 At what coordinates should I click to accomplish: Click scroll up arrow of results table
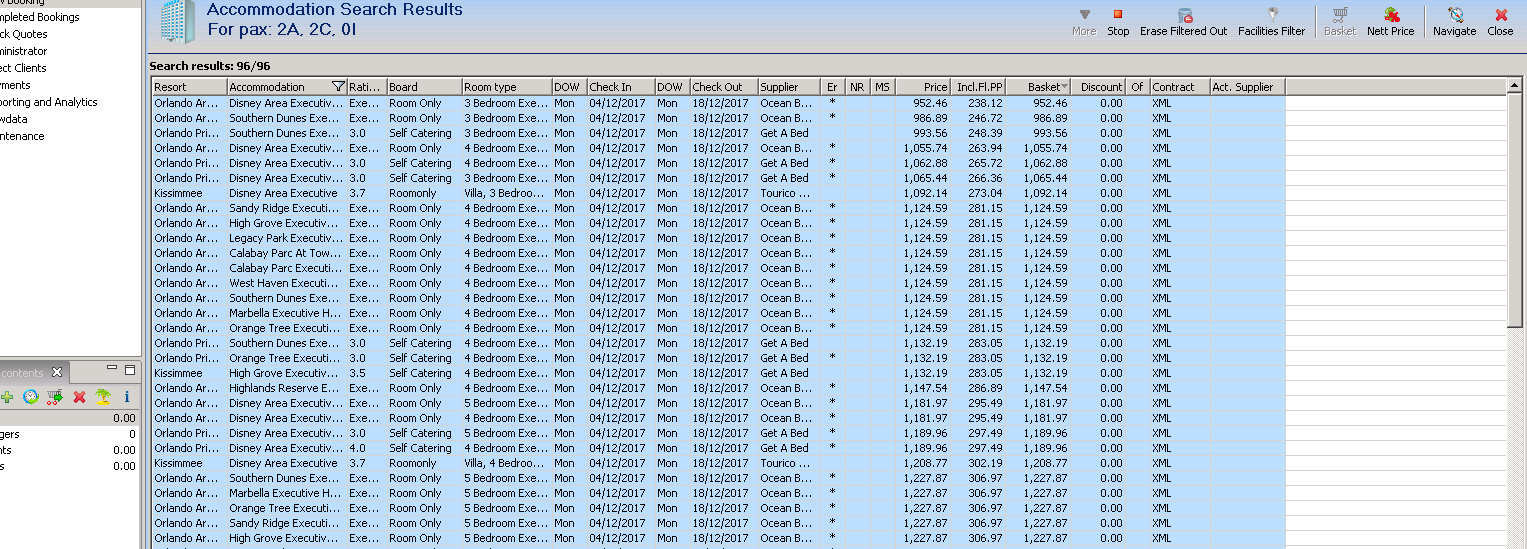[x=1516, y=87]
